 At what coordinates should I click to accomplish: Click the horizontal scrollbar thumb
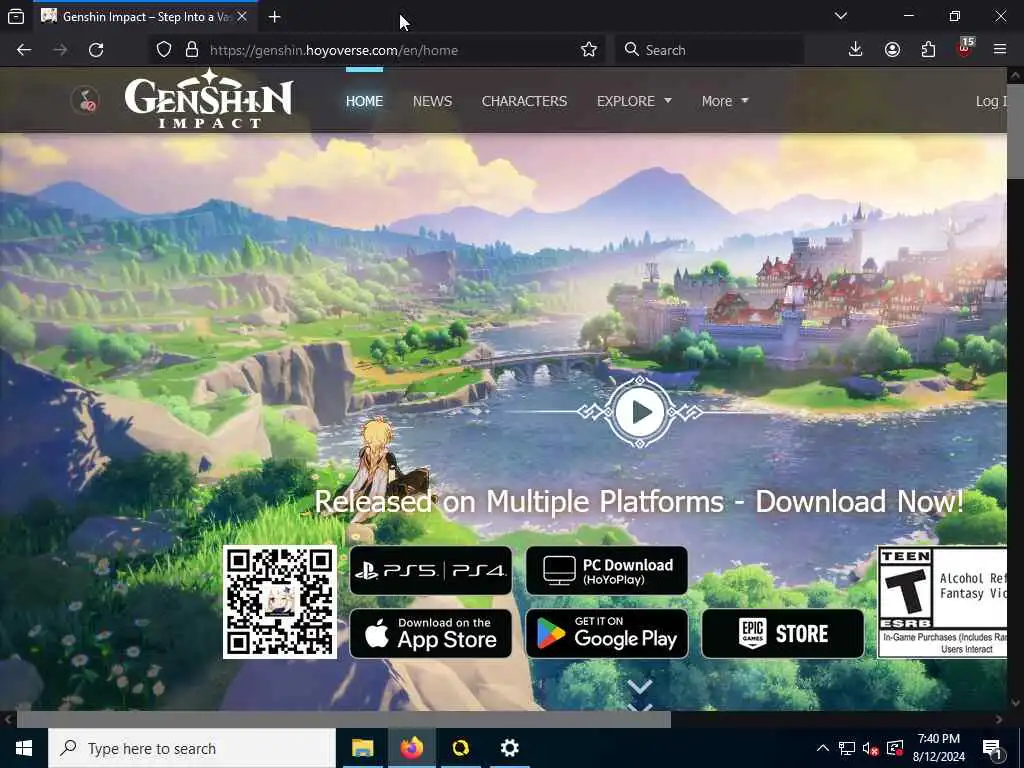point(344,719)
